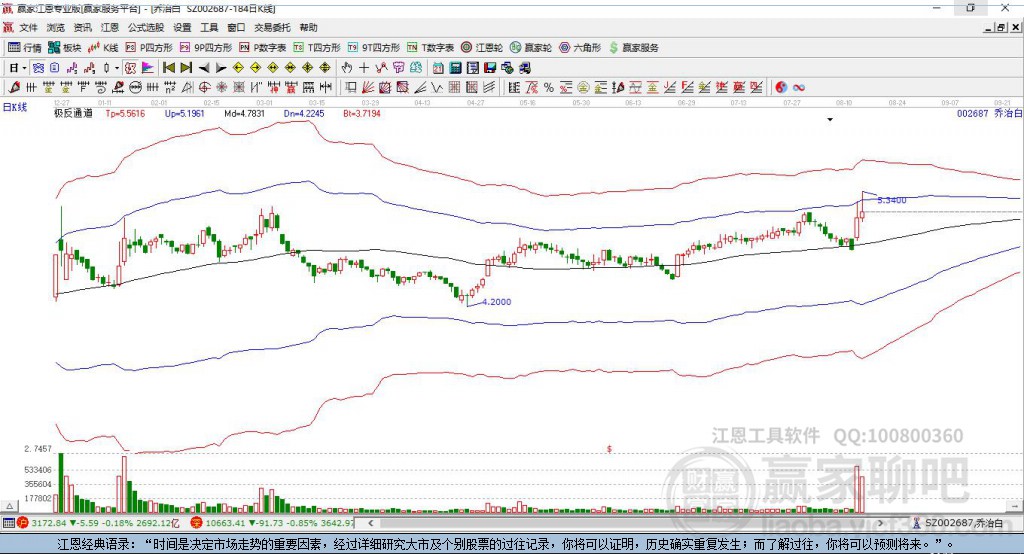Select the crosshair cursor tool
The height and width of the screenshot is (554, 1024).
[x=364, y=68]
